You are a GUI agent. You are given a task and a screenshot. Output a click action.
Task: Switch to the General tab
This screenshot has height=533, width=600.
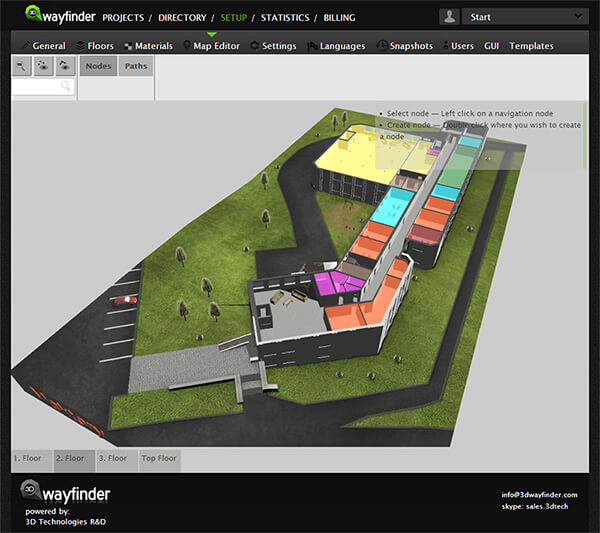[x=49, y=46]
